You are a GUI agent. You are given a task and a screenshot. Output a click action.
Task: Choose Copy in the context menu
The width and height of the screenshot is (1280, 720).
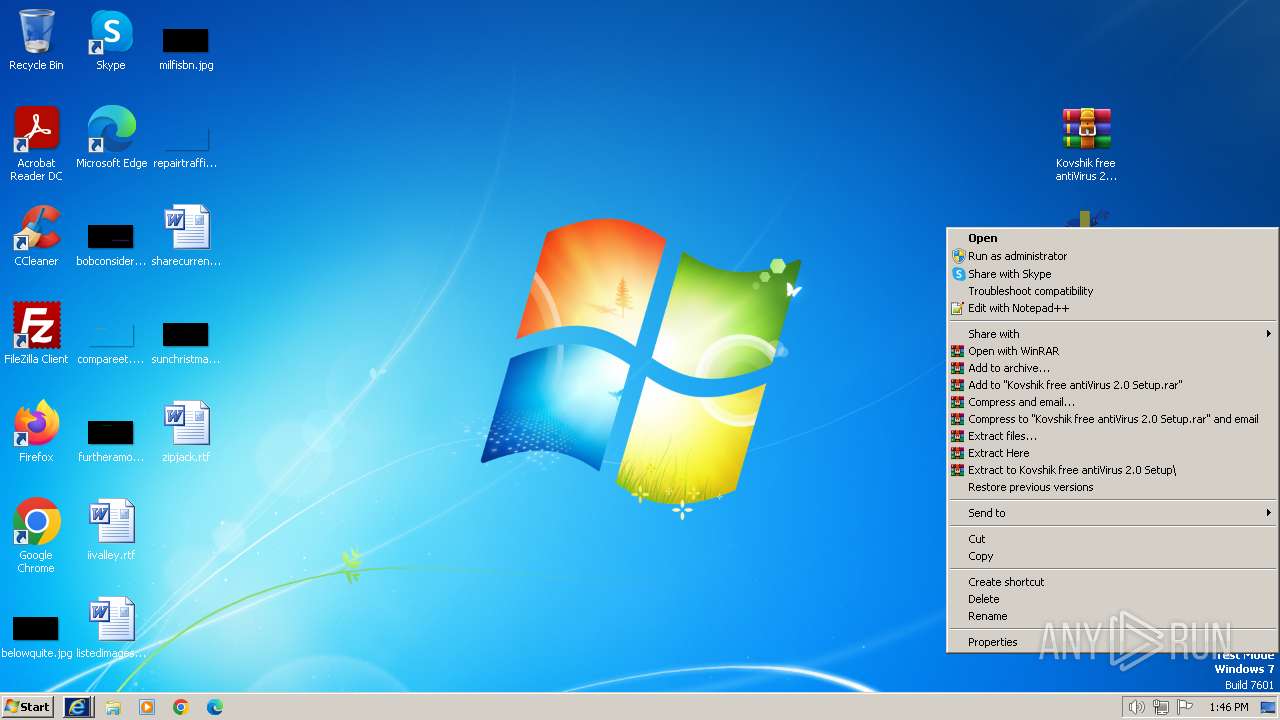click(1112, 556)
